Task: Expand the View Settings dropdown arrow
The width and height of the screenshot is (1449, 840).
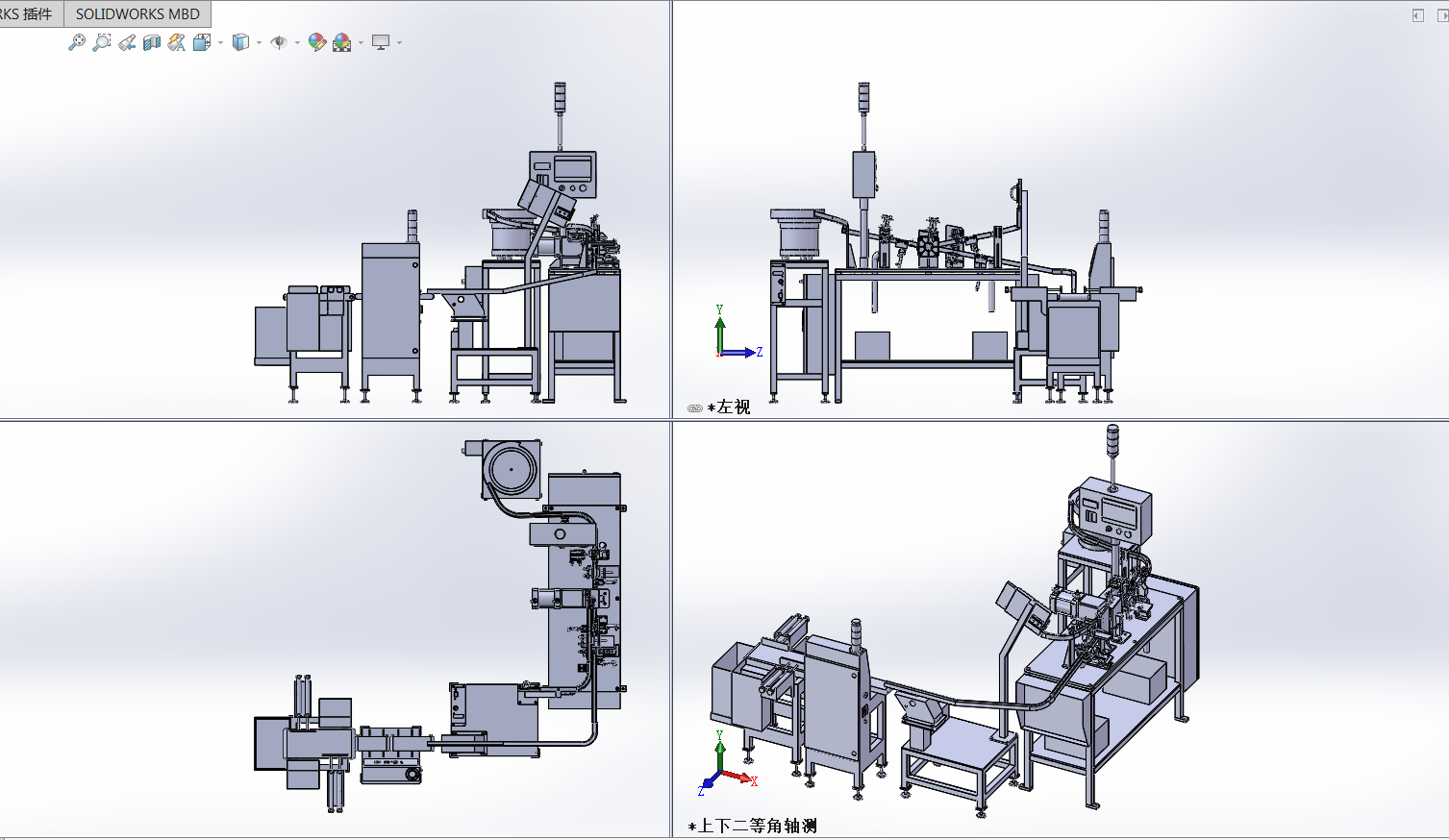Action: point(399,42)
